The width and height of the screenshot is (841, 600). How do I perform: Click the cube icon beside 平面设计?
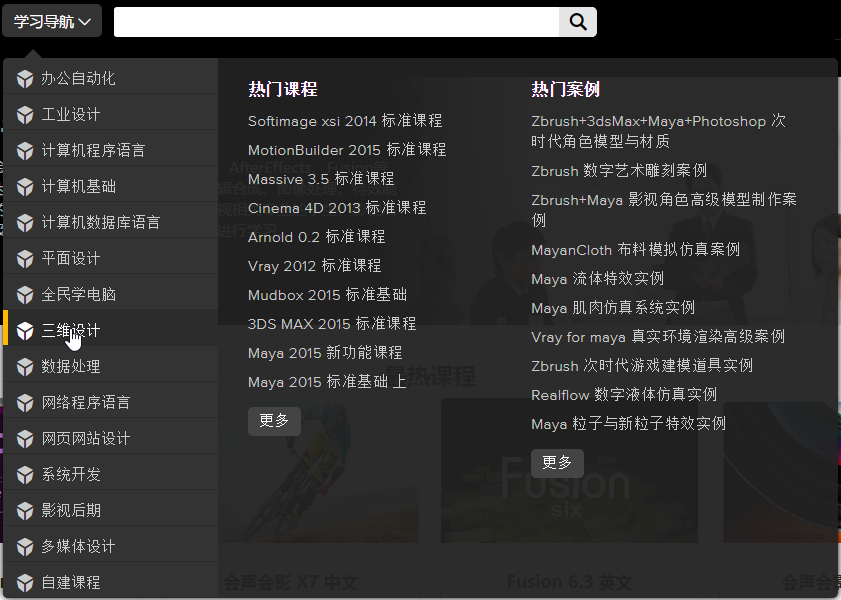(x=25, y=258)
